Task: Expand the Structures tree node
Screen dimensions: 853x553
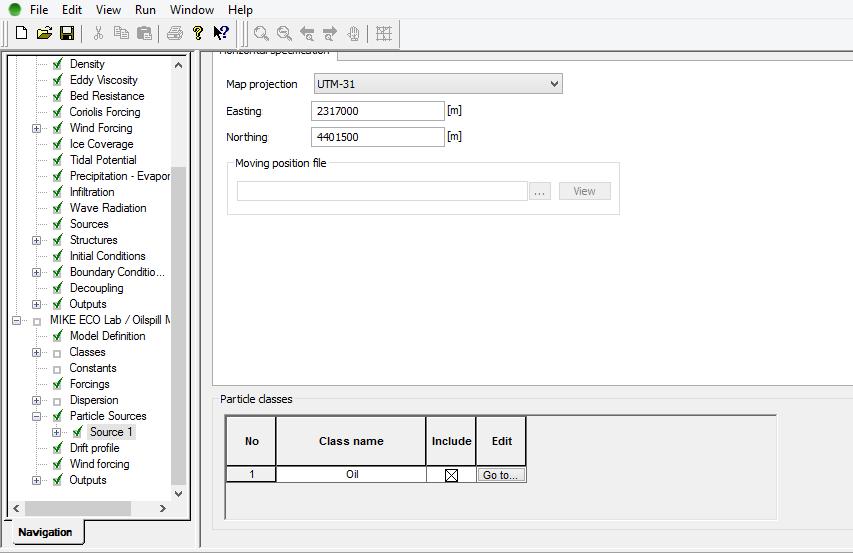Action: [x=36, y=240]
